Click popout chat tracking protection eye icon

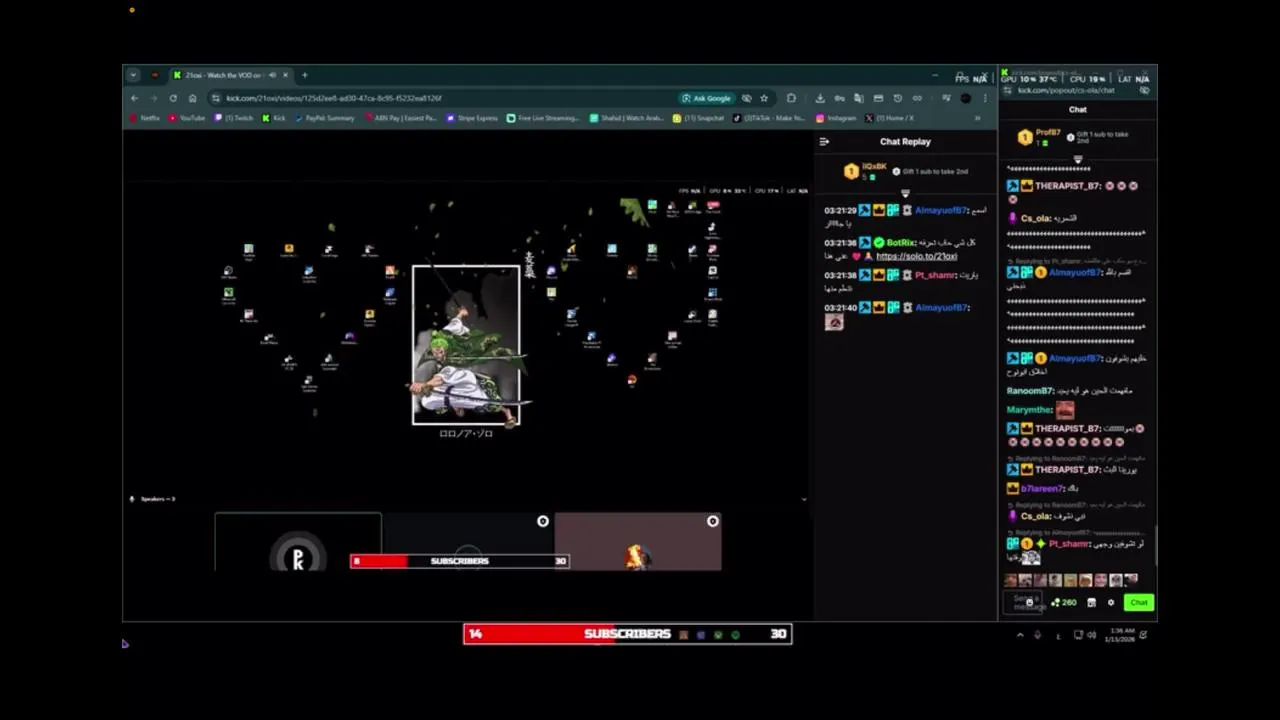coord(1144,90)
